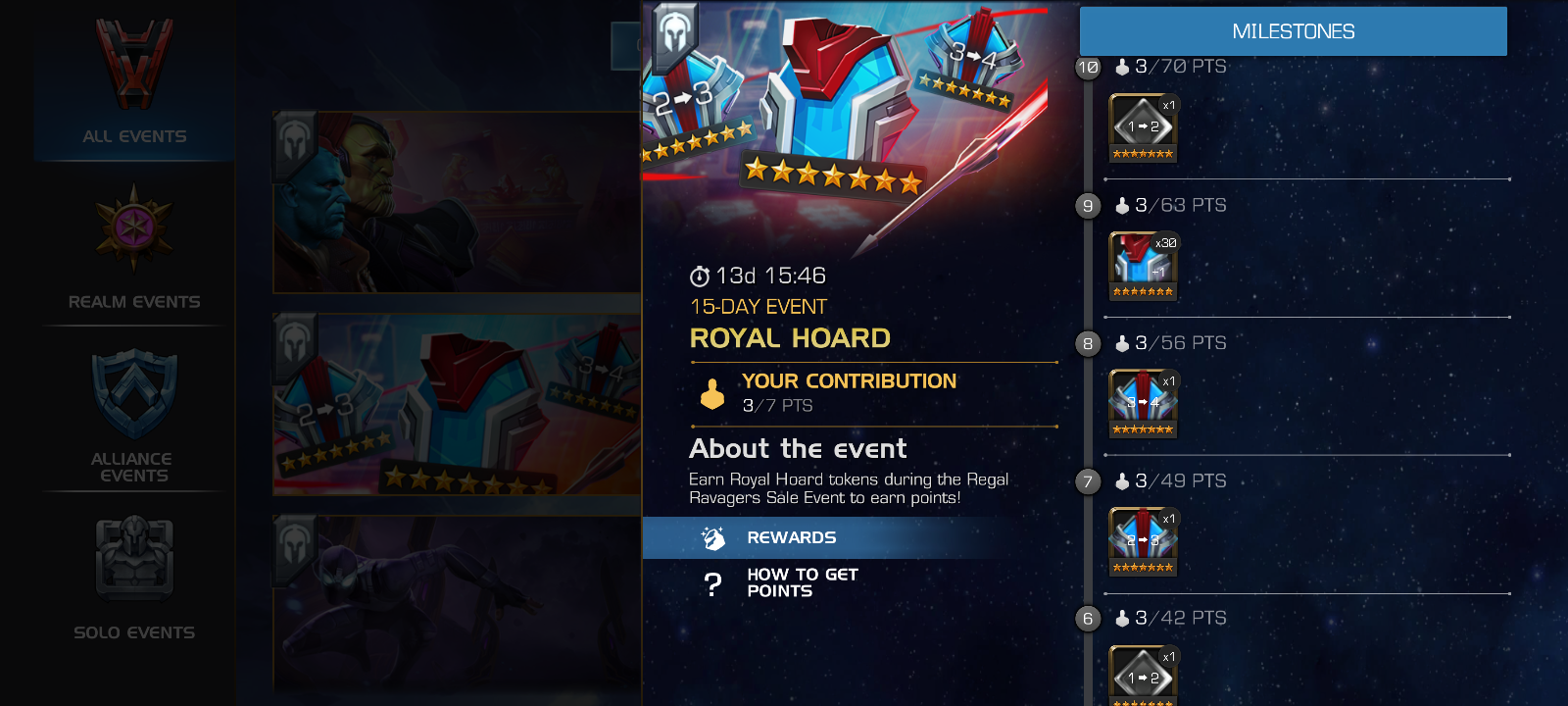Click the event countdown timer icon

click(700, 277)
